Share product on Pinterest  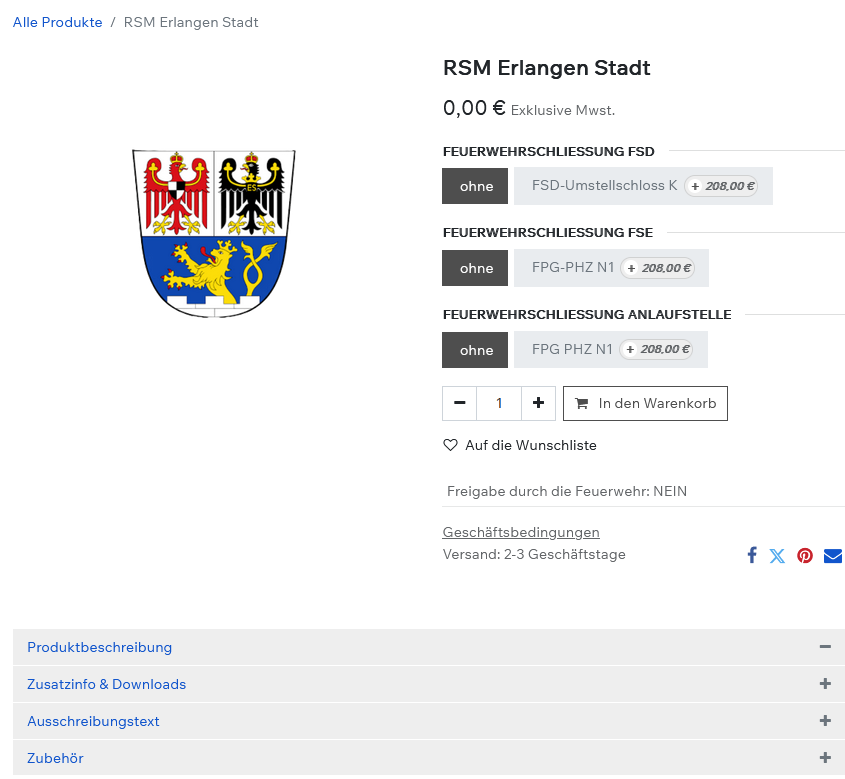805,556
